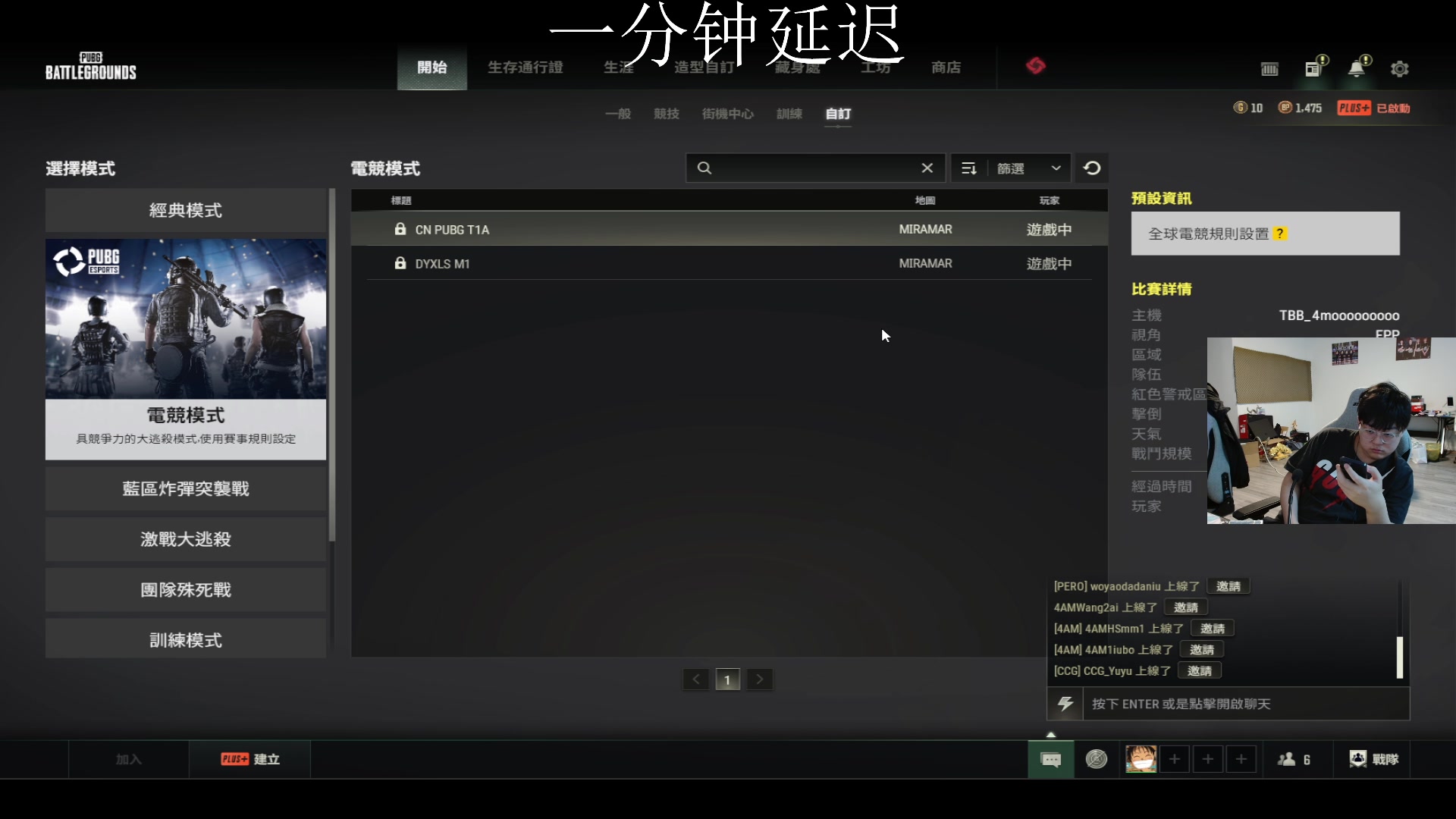Select the 電競模式 mode card

click(x=186, y=350)
